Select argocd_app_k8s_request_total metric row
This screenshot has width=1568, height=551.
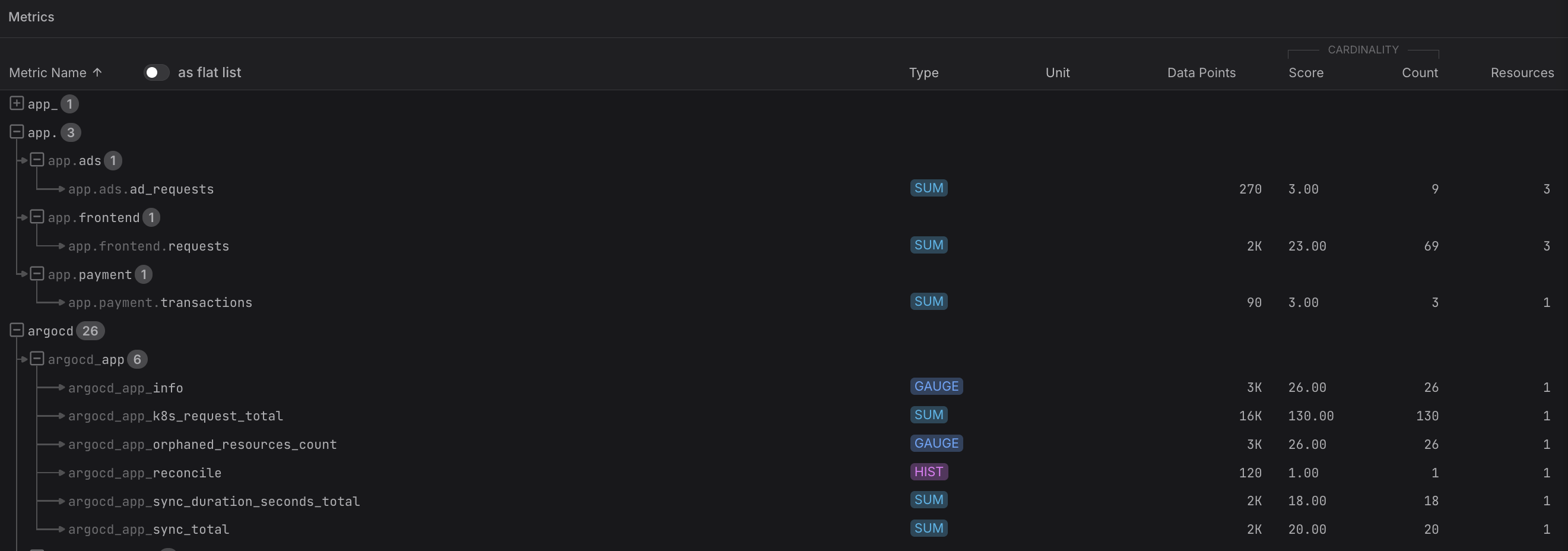coord(175,416)
